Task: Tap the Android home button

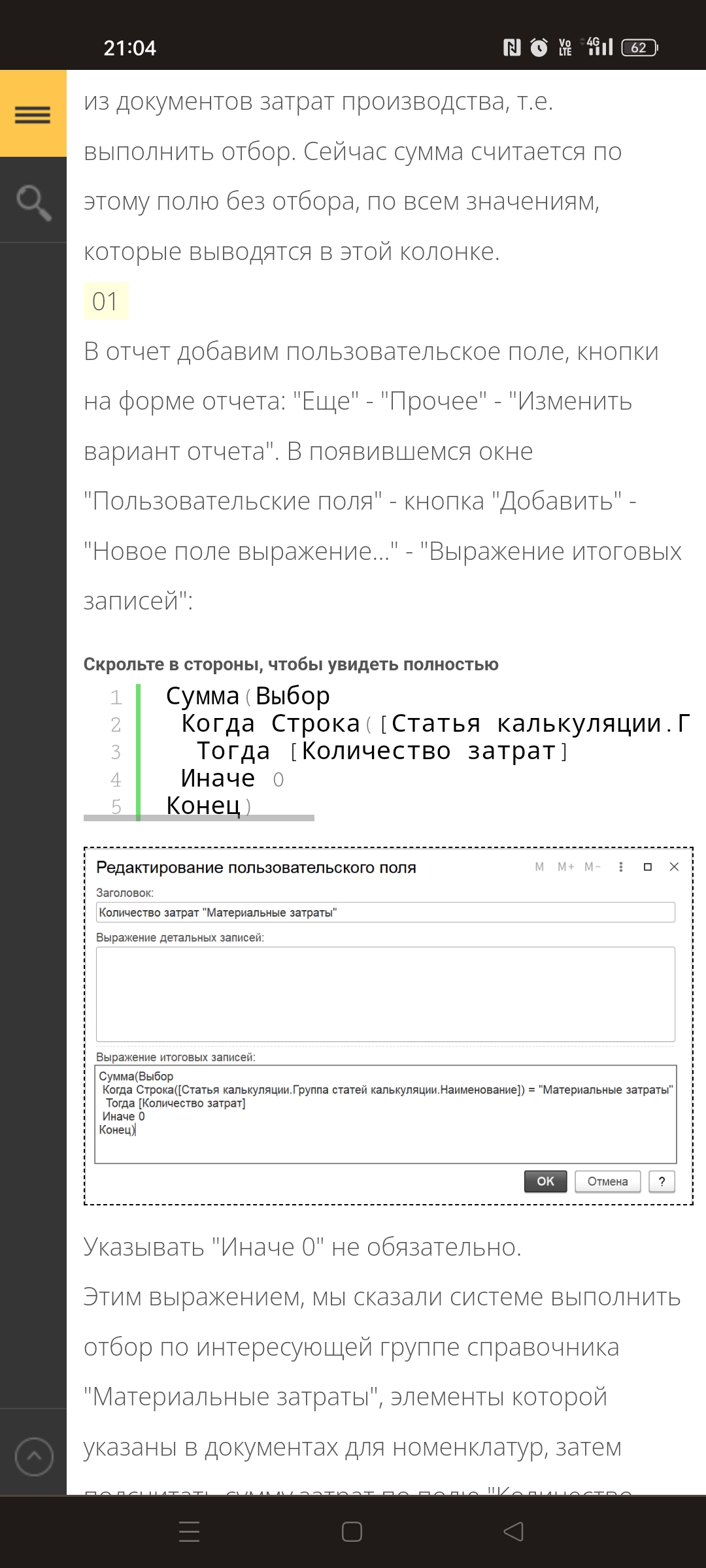Action: click(352, 1532)
